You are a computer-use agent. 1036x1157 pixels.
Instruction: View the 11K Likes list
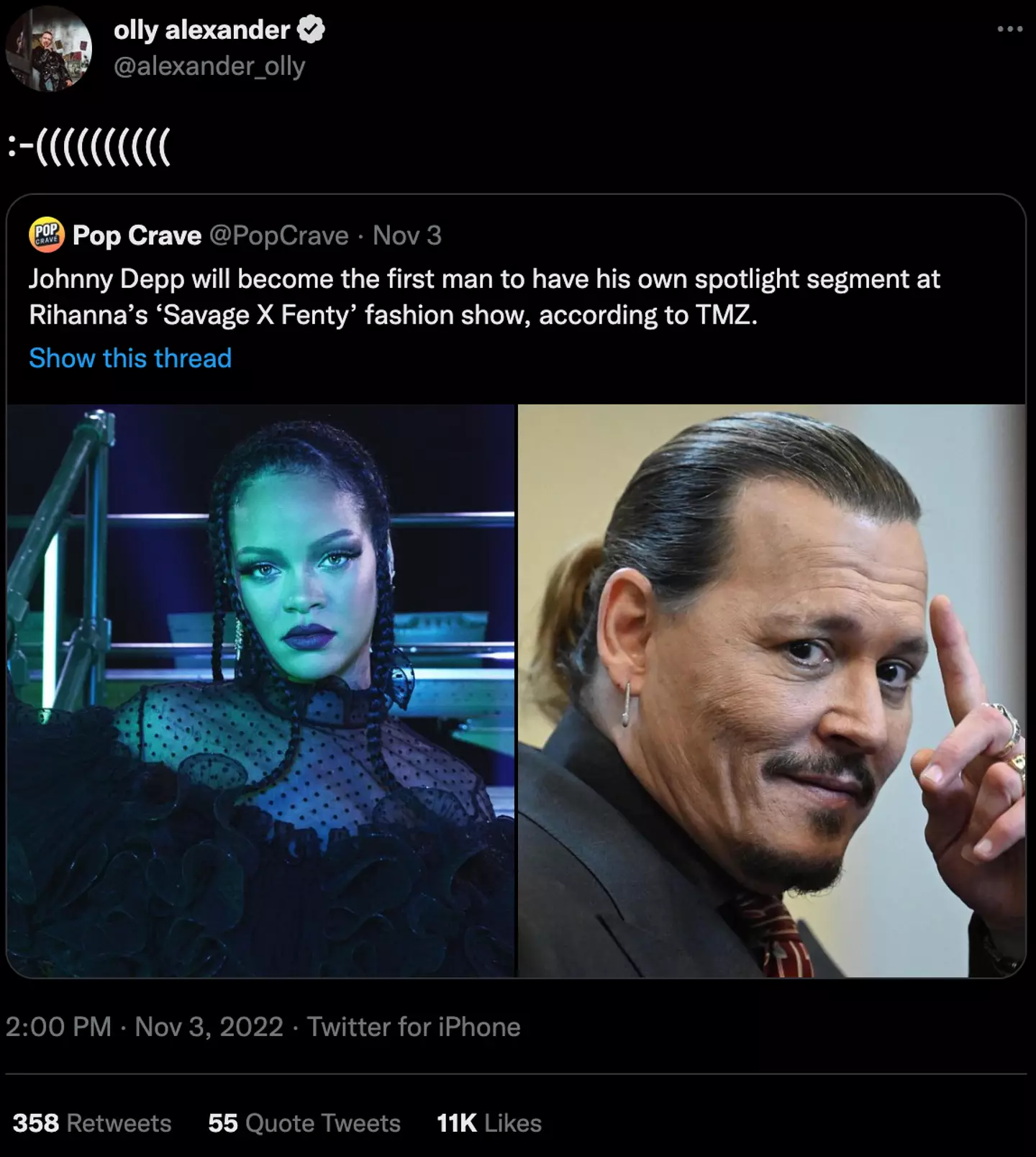pos(489,1123)
